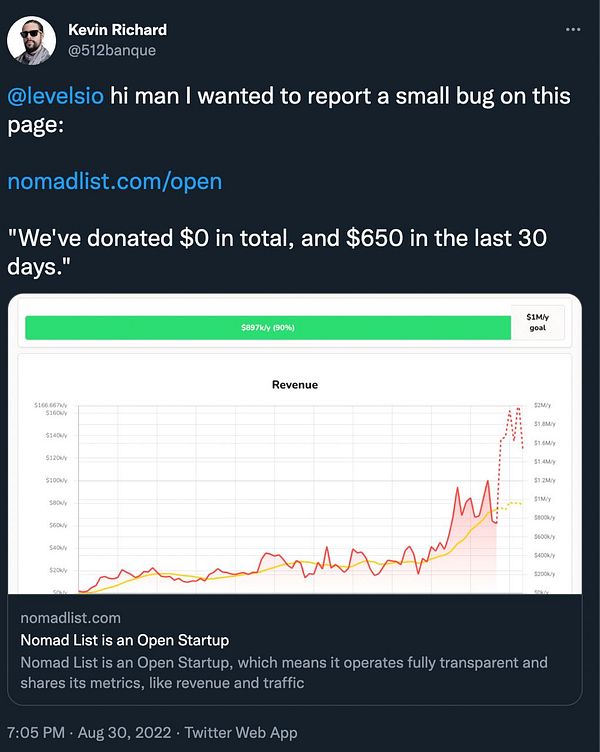Click Kevin Richard's profile avatar
This screenshot has height=752, width=600.
[31, 39]
